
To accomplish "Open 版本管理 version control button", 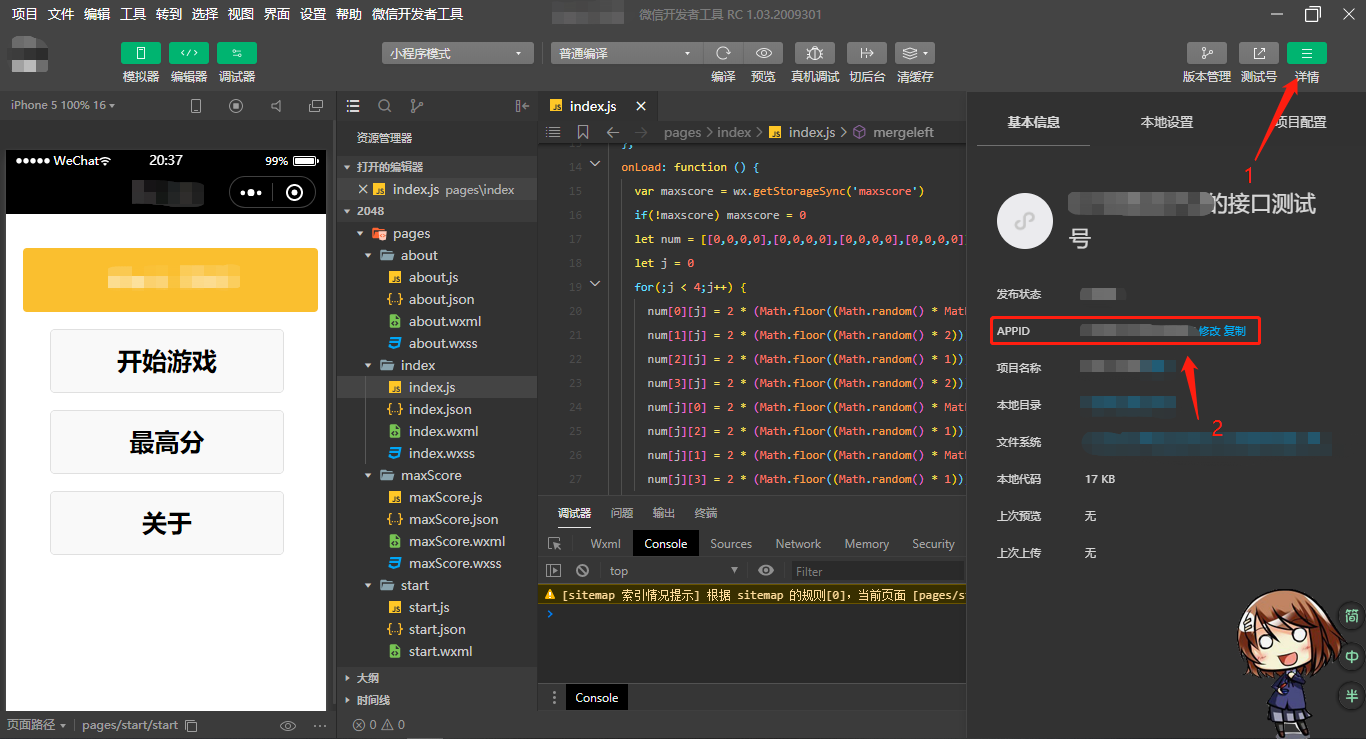I will (1206, 53).
